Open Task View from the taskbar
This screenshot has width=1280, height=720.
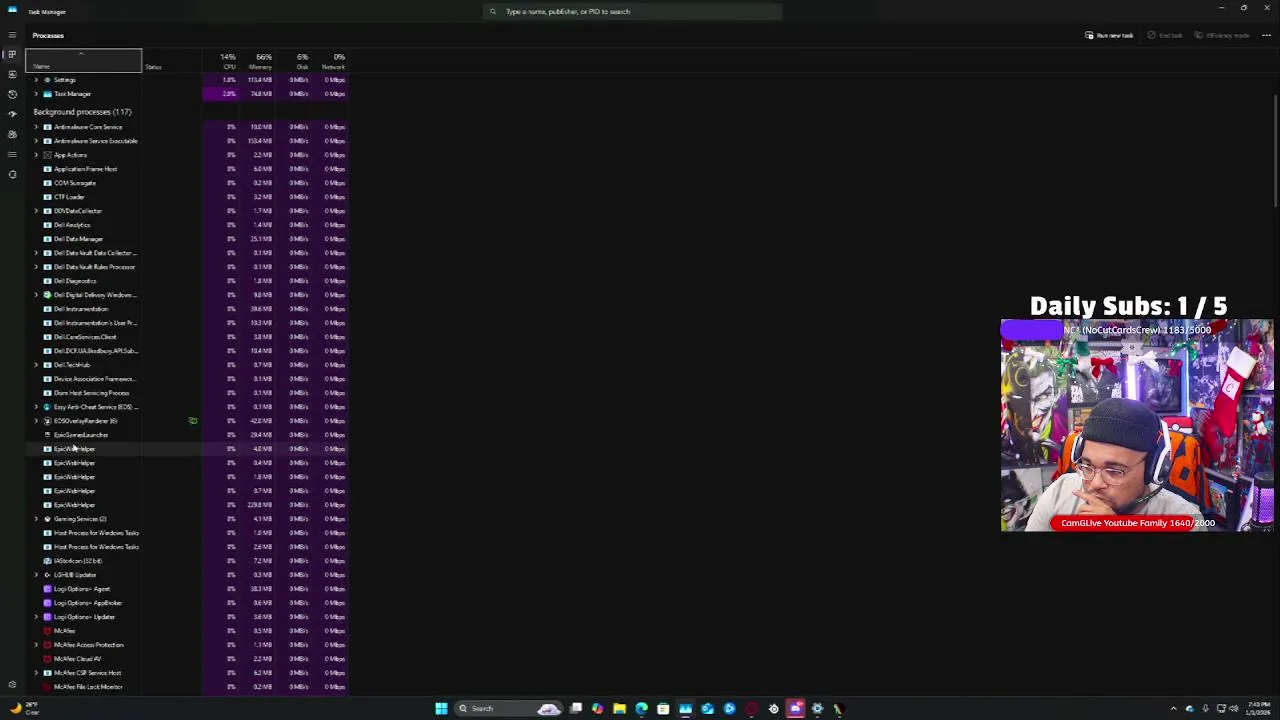[x=576, y=708]
